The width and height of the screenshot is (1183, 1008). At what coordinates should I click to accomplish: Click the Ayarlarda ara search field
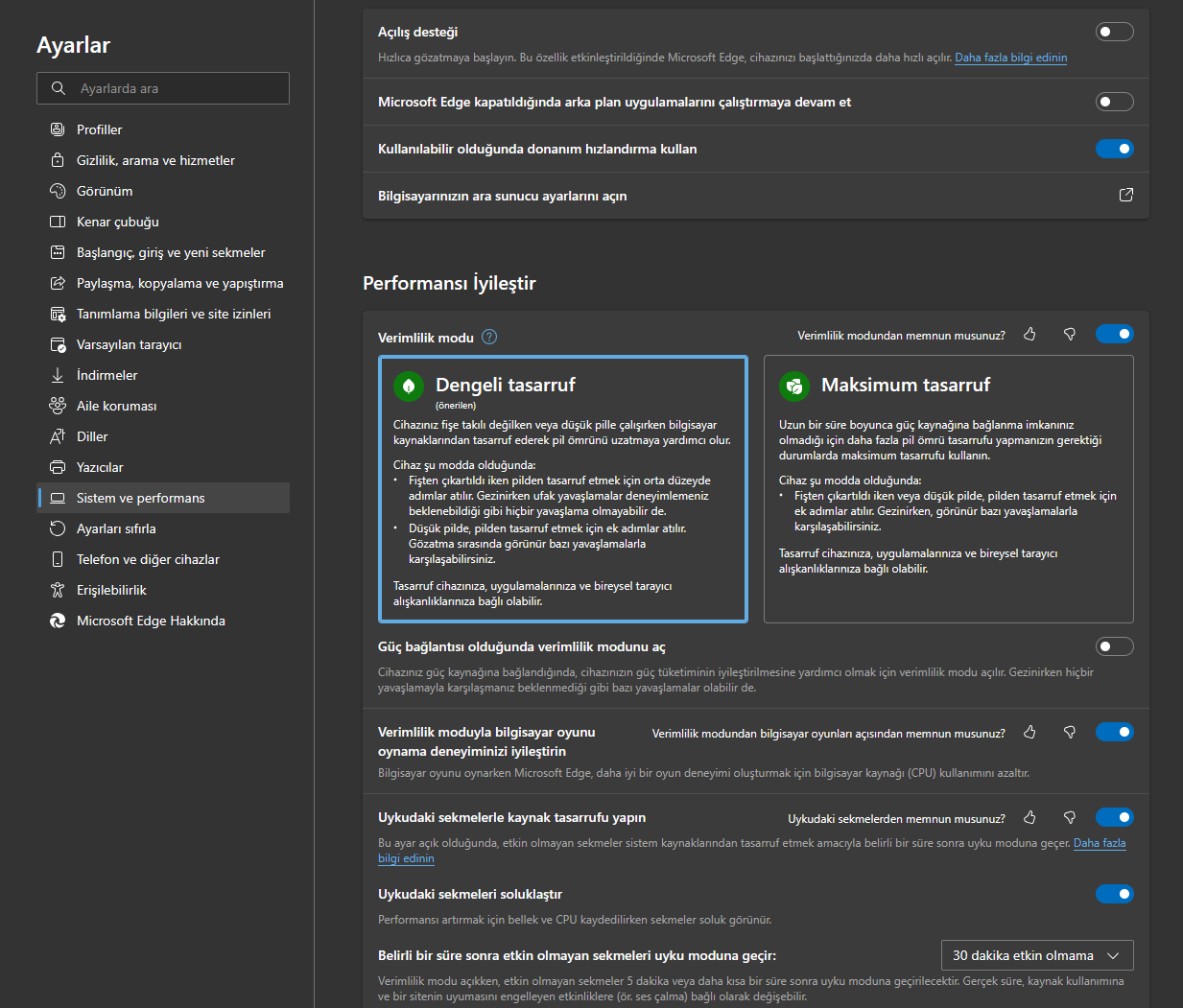point(163,88)
